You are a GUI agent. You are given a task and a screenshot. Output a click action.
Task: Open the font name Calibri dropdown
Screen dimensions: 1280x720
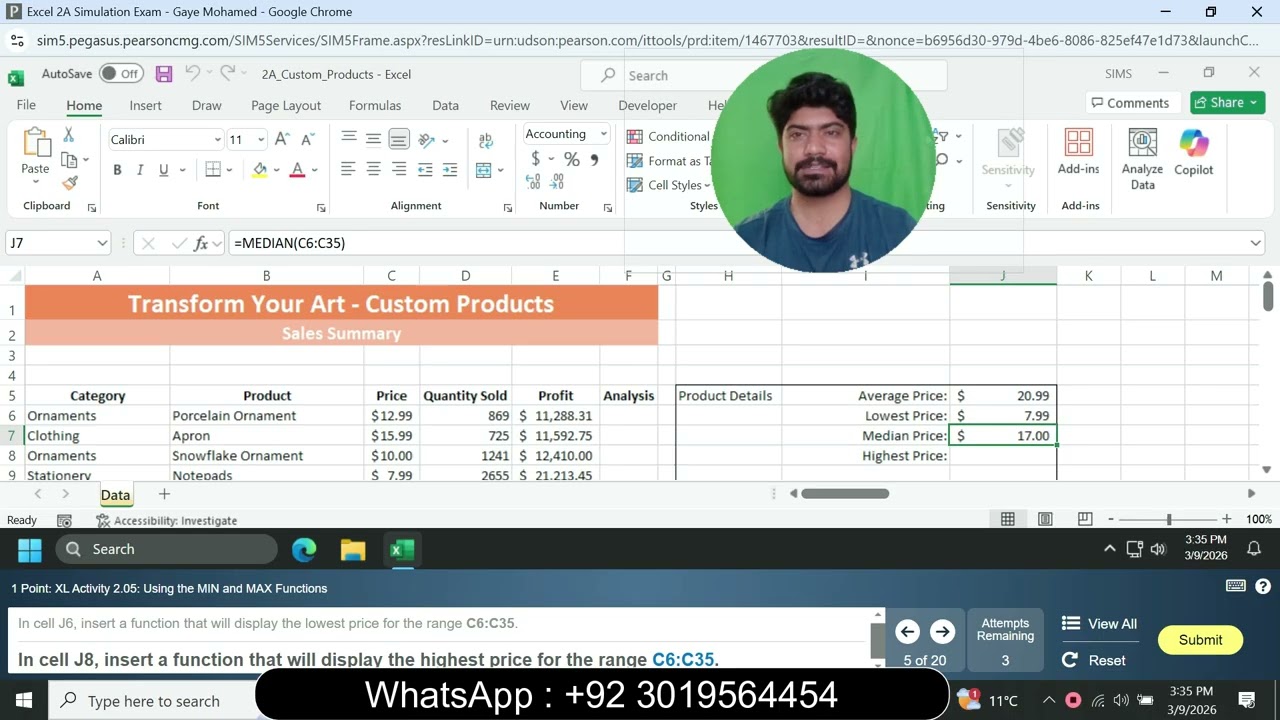pyautogui.click(x=217, y=140)
